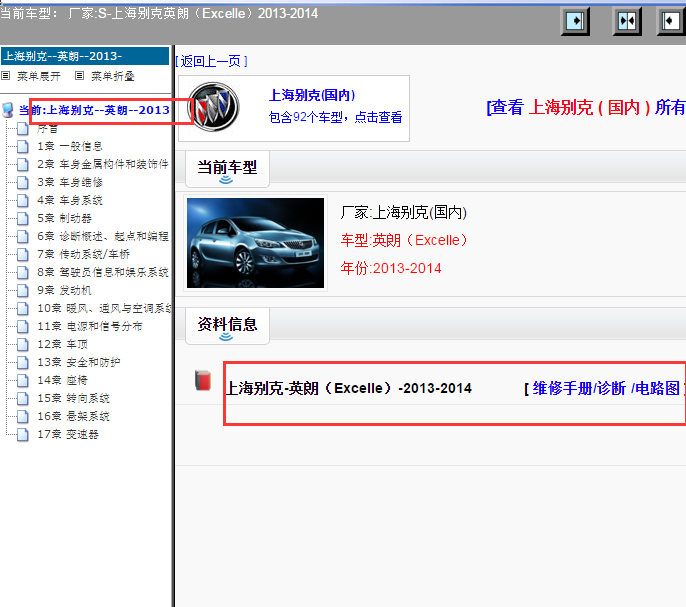Open chapter 6章 诊断概述、起点和编程
This screenshot has height=607, width=686.
tap(103, 236)
